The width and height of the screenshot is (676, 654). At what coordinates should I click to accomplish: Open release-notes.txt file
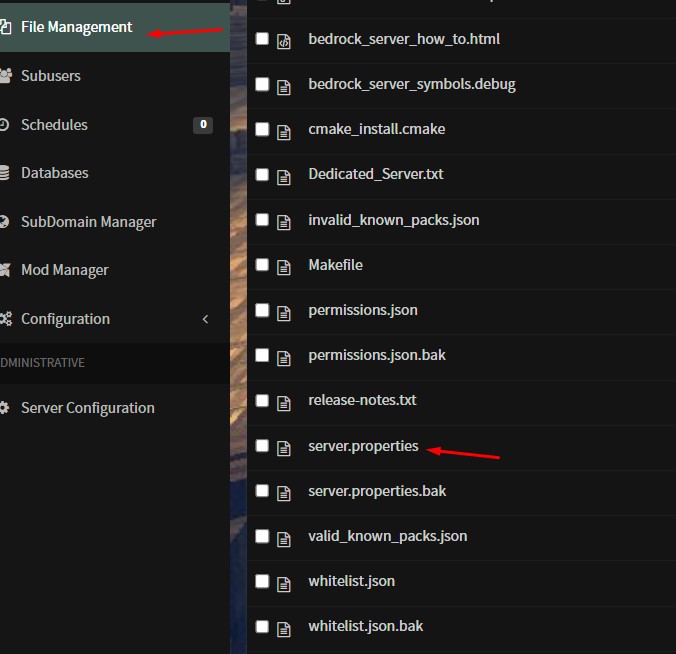click(x=362, y=400)
